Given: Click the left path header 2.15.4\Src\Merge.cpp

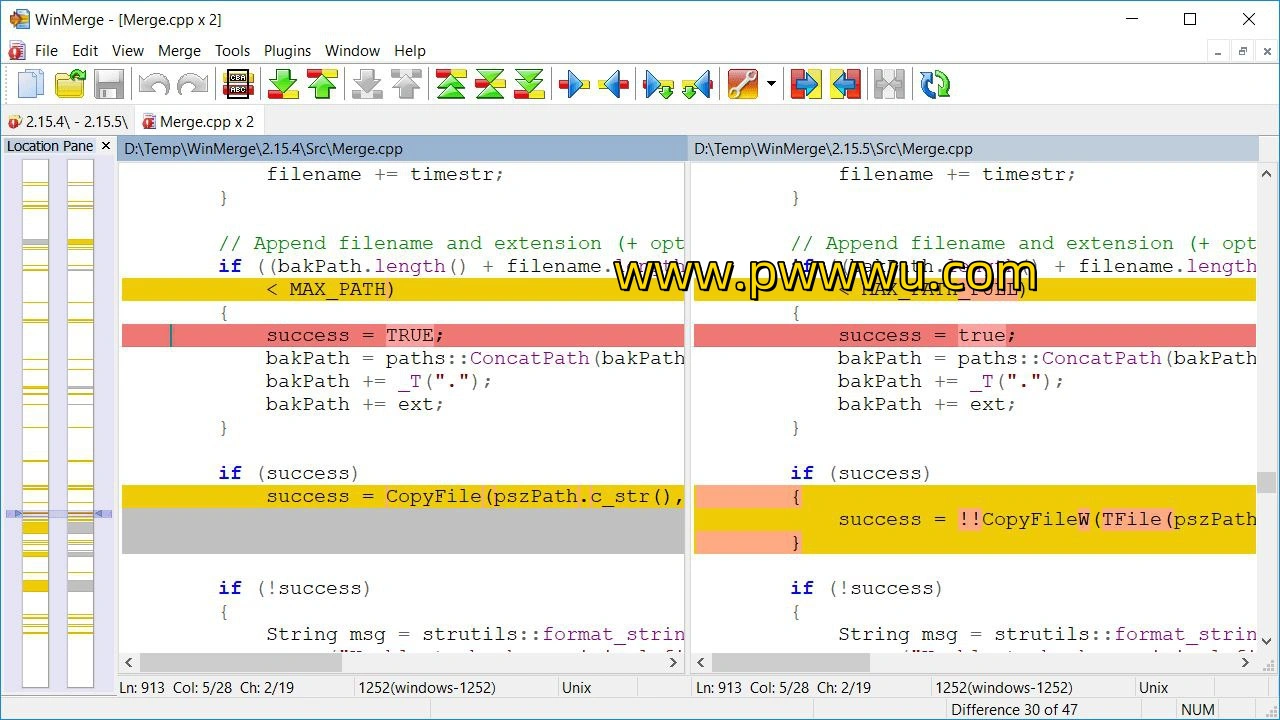Looking at the screenshot, I should pos(402,149).
